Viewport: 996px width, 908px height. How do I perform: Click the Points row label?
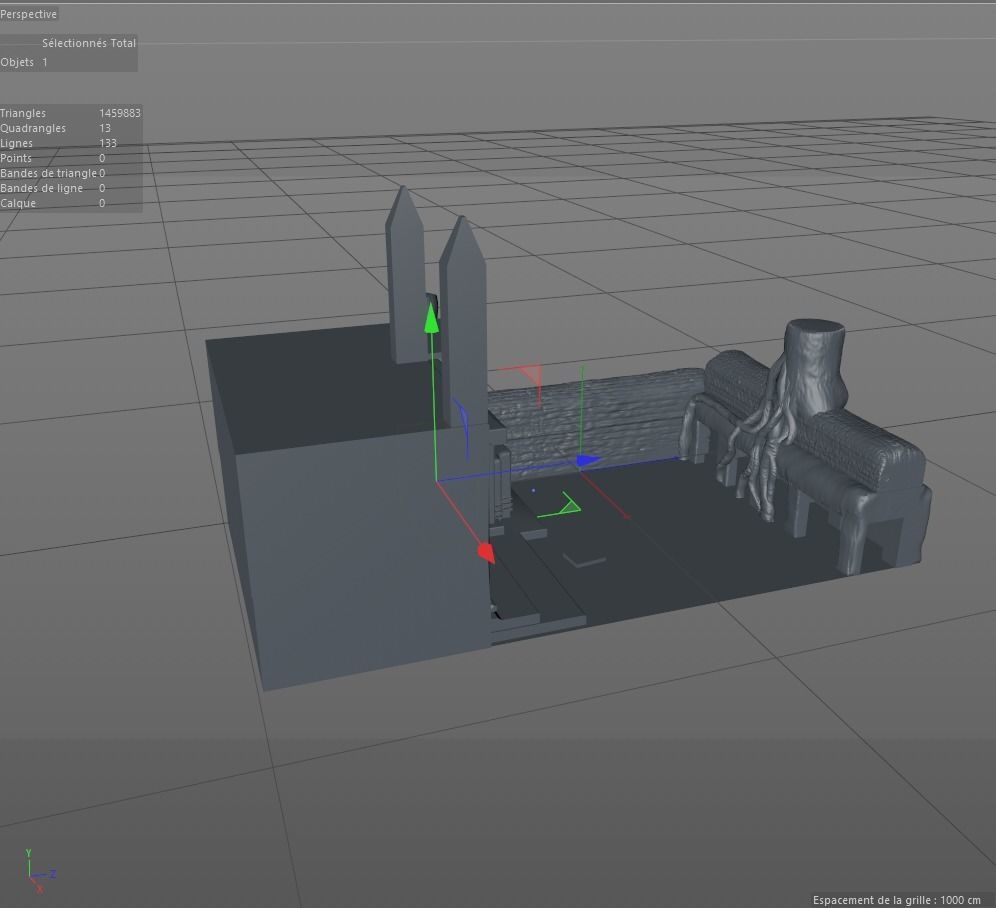click(x=16, y=158)
